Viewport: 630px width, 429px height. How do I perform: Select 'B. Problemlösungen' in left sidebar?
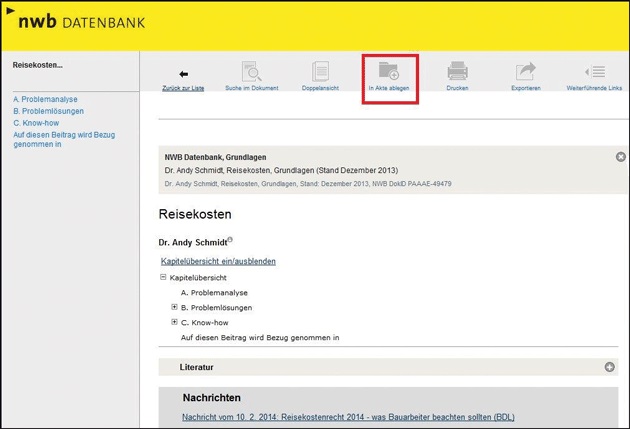(x=47, y=111)
